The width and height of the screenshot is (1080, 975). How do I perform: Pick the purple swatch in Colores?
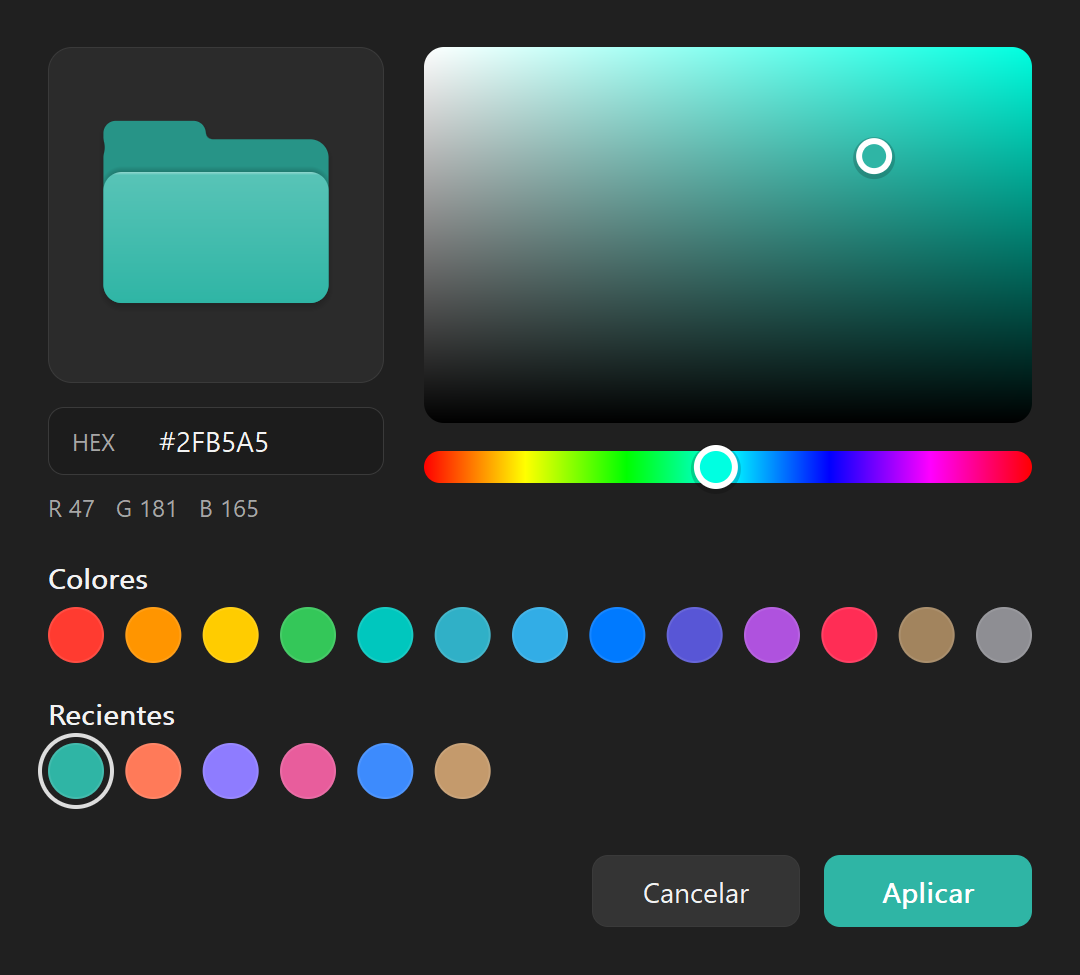click(x=772, y=635)
